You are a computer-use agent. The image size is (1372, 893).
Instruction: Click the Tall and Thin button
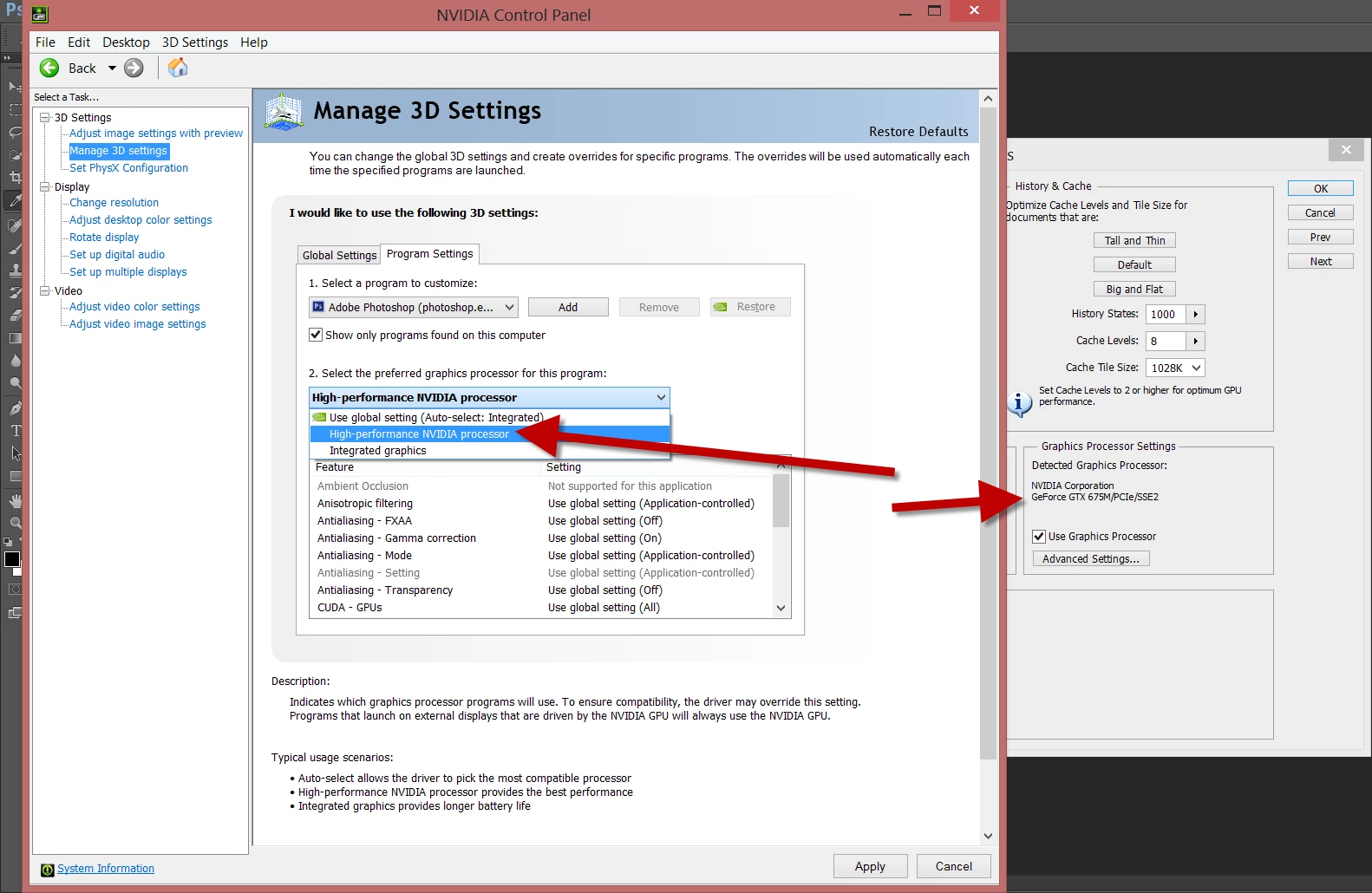coord(1134,241)
